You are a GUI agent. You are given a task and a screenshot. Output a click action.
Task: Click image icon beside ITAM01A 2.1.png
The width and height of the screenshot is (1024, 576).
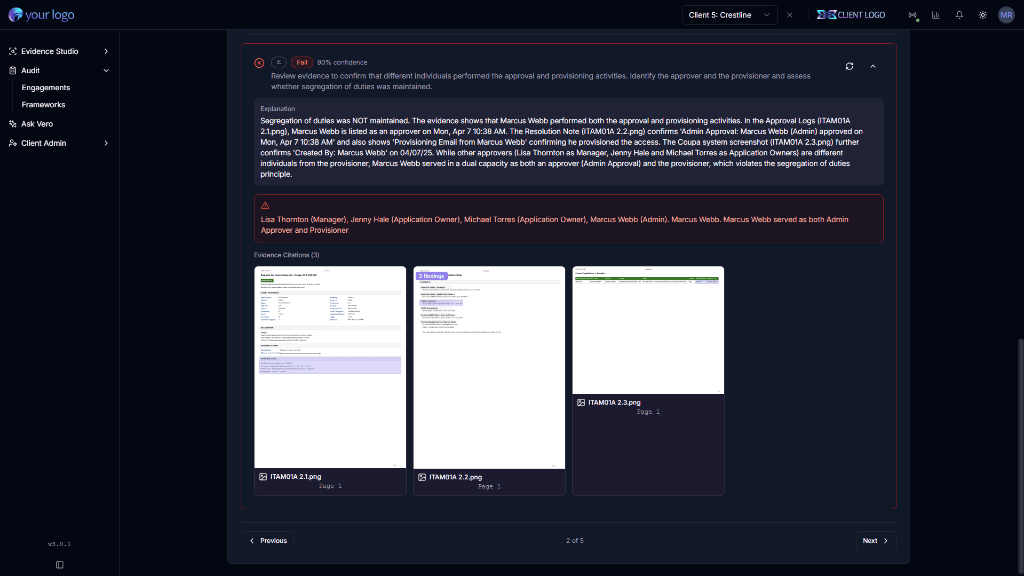[x=263, y=477]
